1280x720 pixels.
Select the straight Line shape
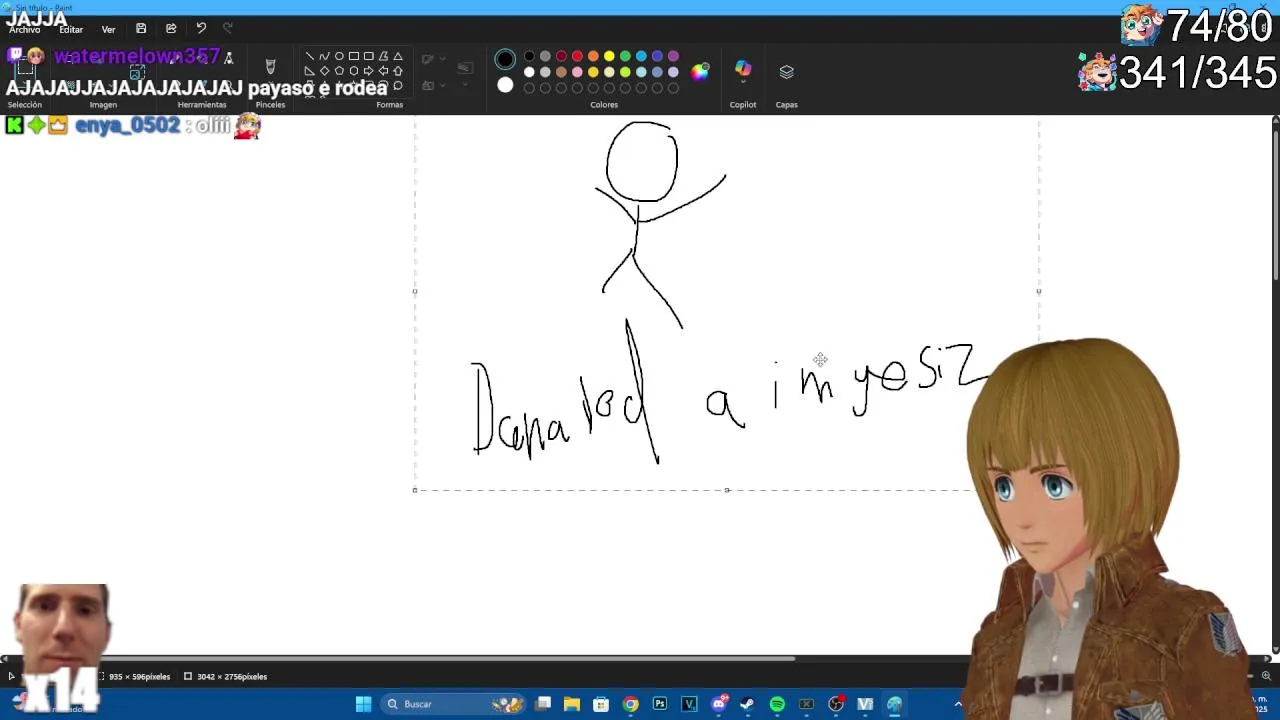(x=310, y=56)
